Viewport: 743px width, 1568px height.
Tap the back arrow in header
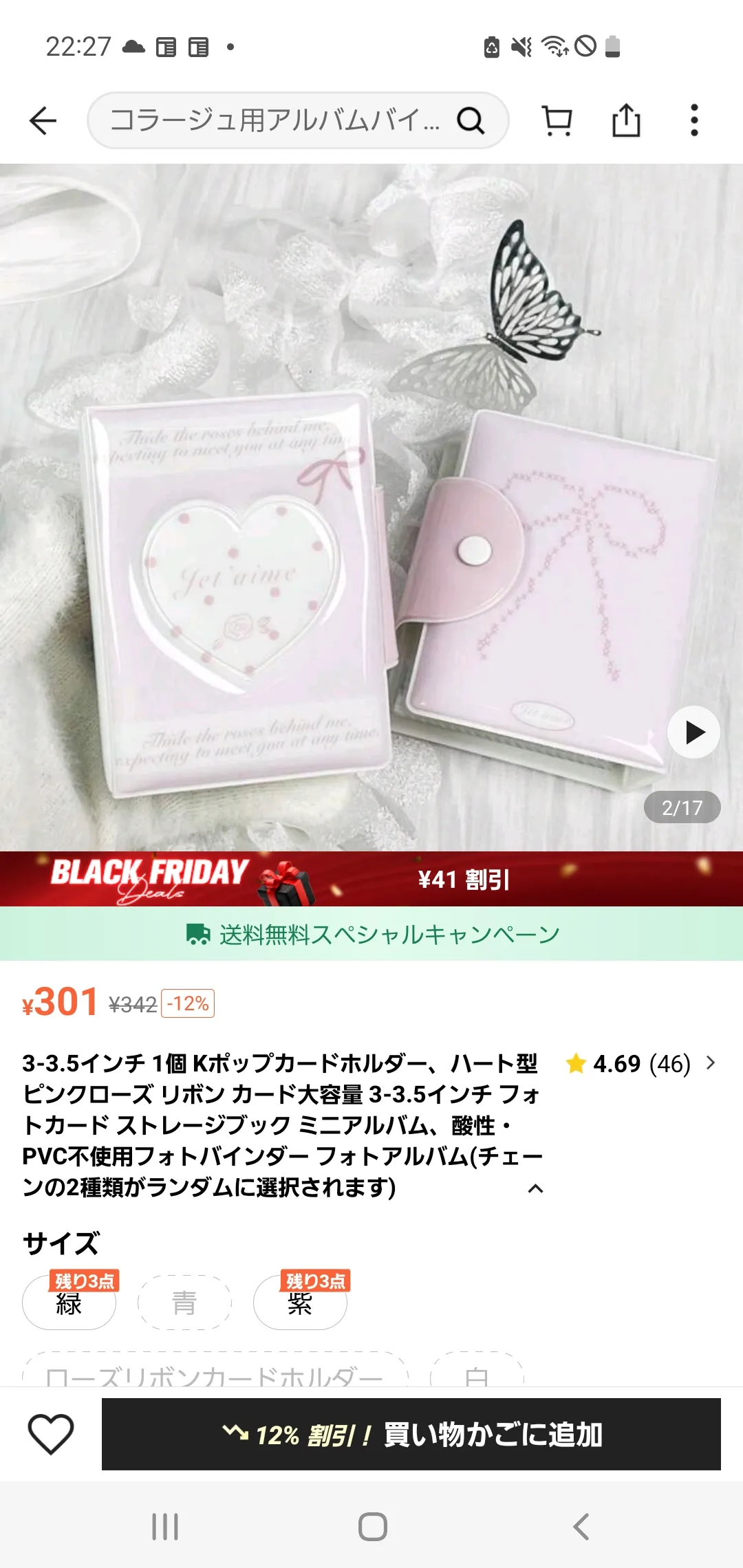[x=43, y=121]
